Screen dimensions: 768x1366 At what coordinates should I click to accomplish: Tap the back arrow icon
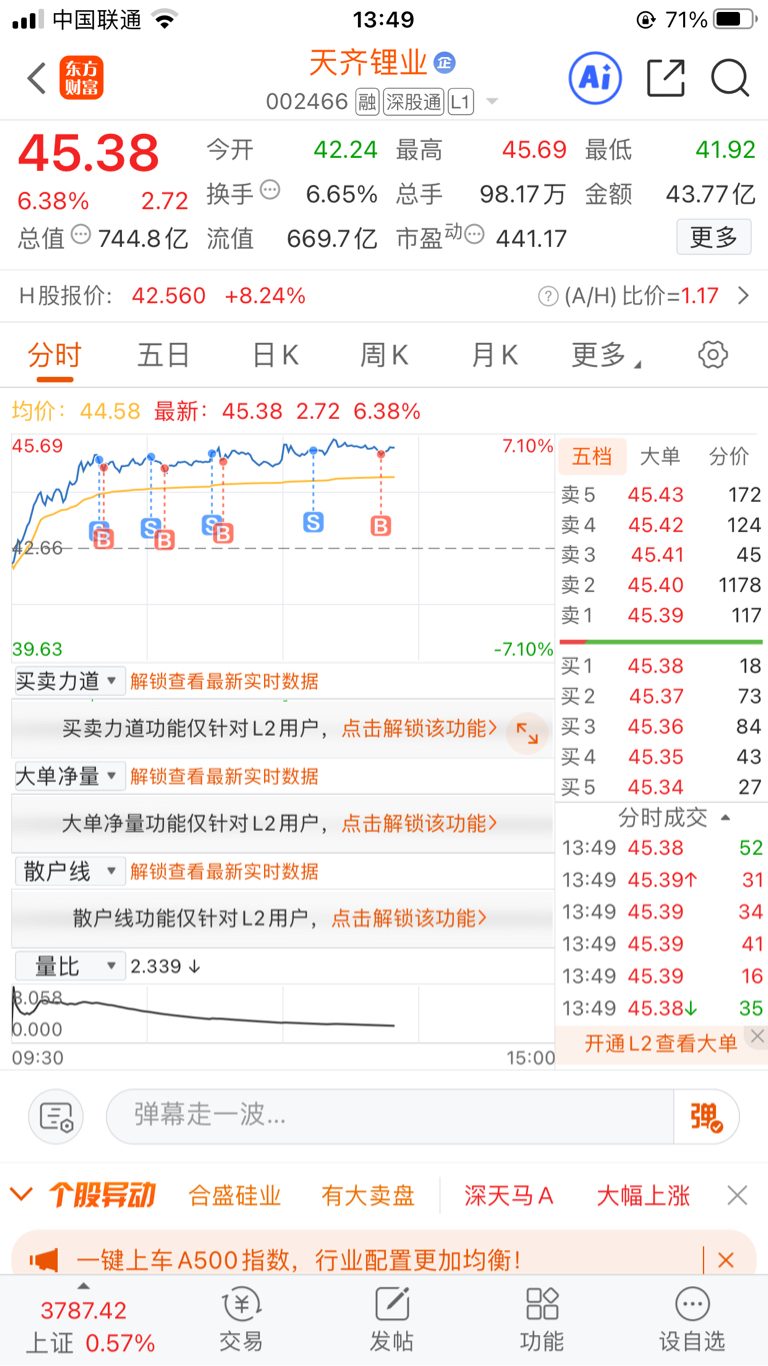37,78
